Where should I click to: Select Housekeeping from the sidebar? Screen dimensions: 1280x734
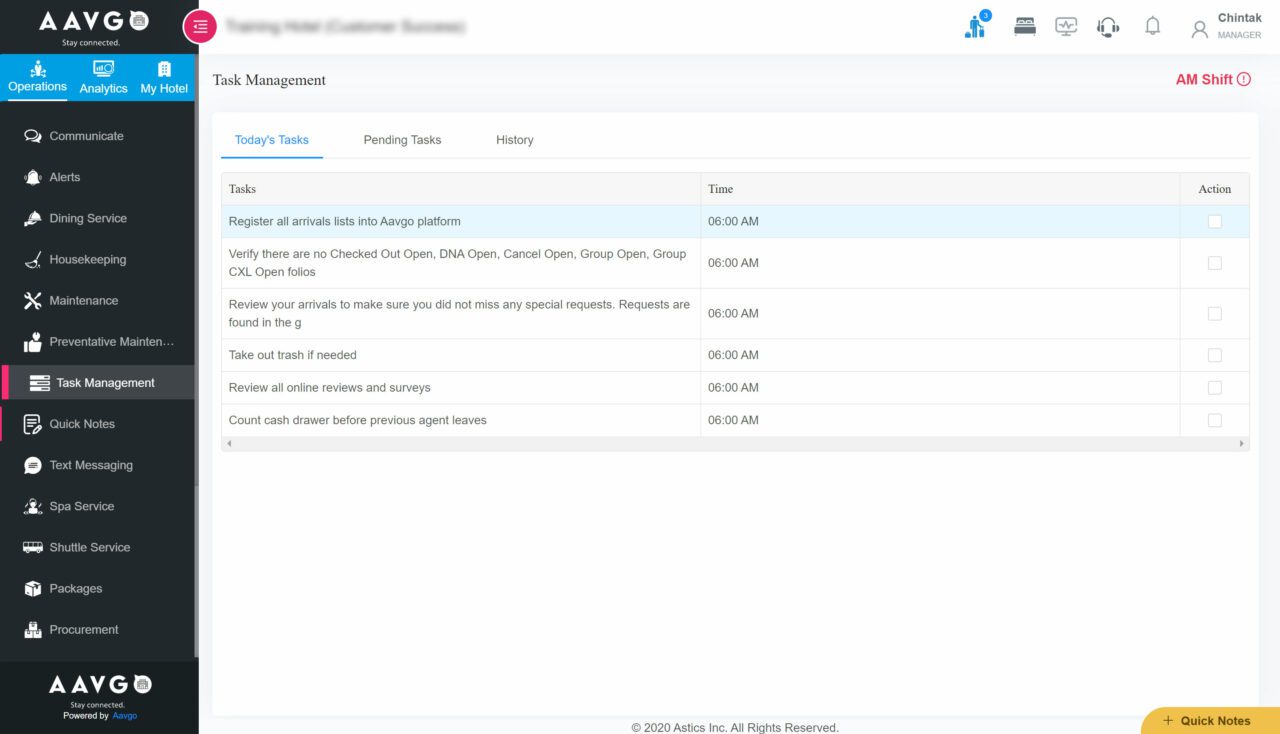(x=87, y=259)
